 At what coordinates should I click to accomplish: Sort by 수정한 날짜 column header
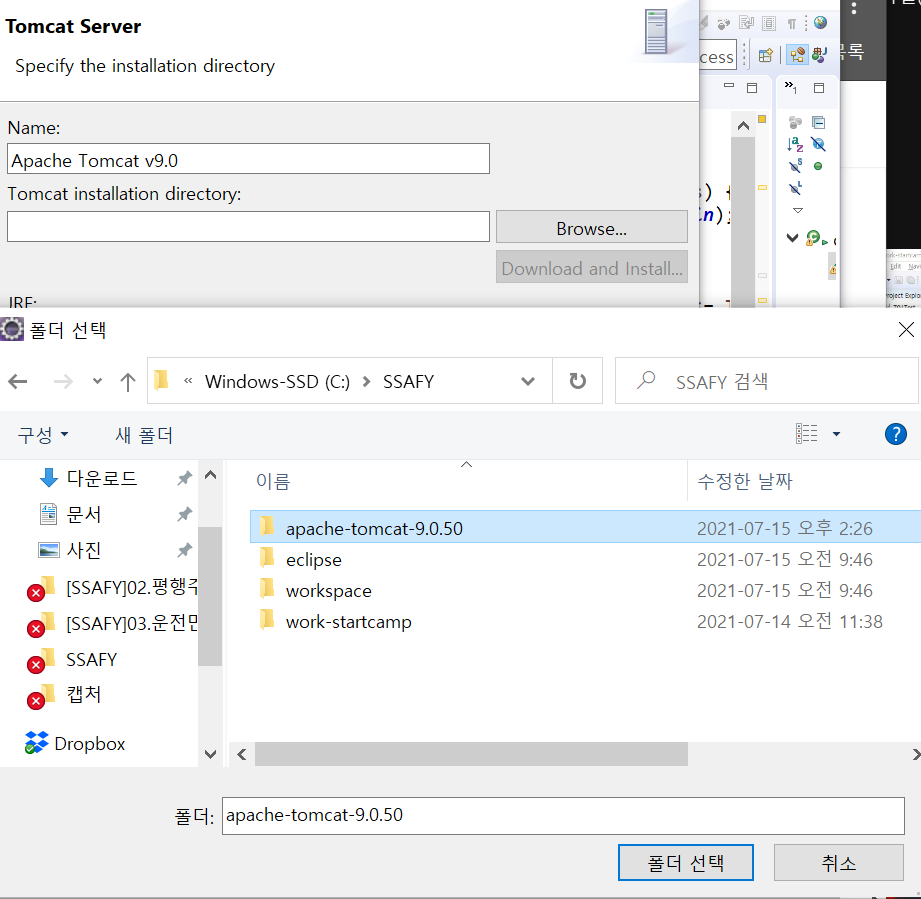(x=745, y=482)
